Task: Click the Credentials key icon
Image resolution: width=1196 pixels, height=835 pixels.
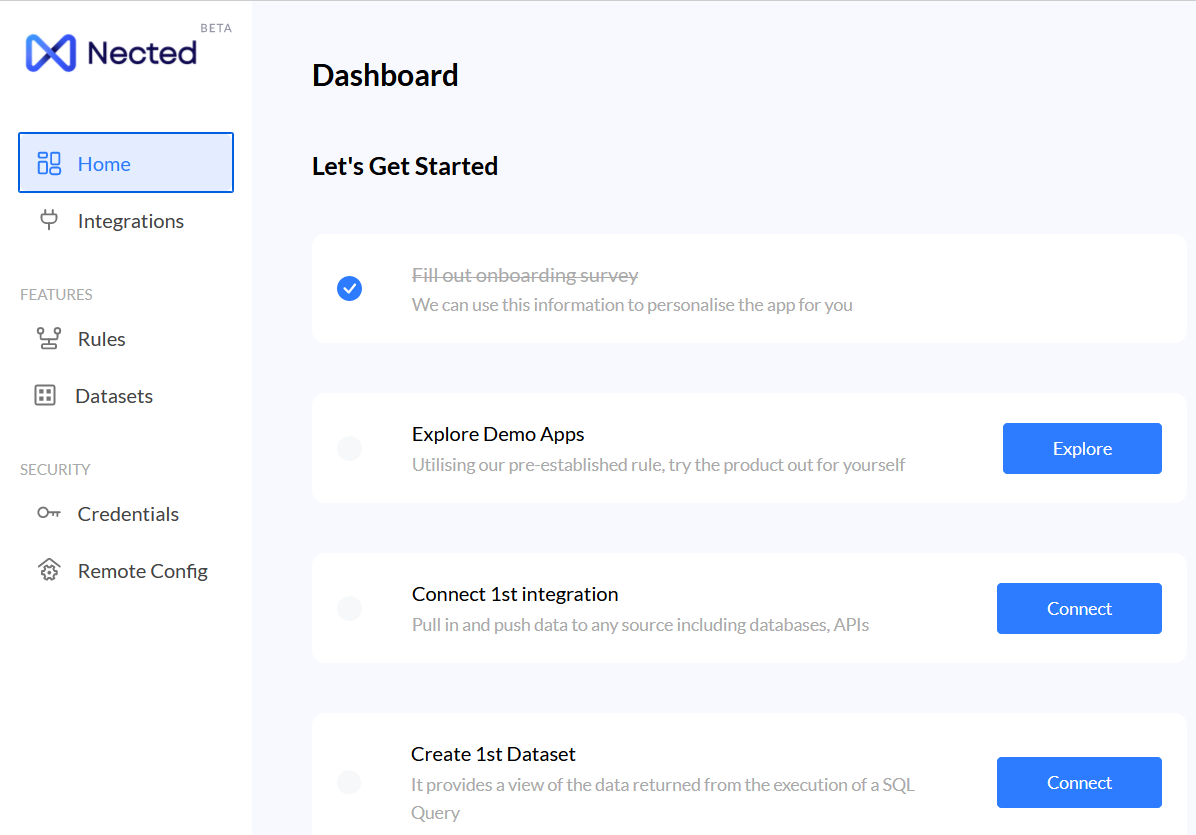Action: [x=49, y=513]
